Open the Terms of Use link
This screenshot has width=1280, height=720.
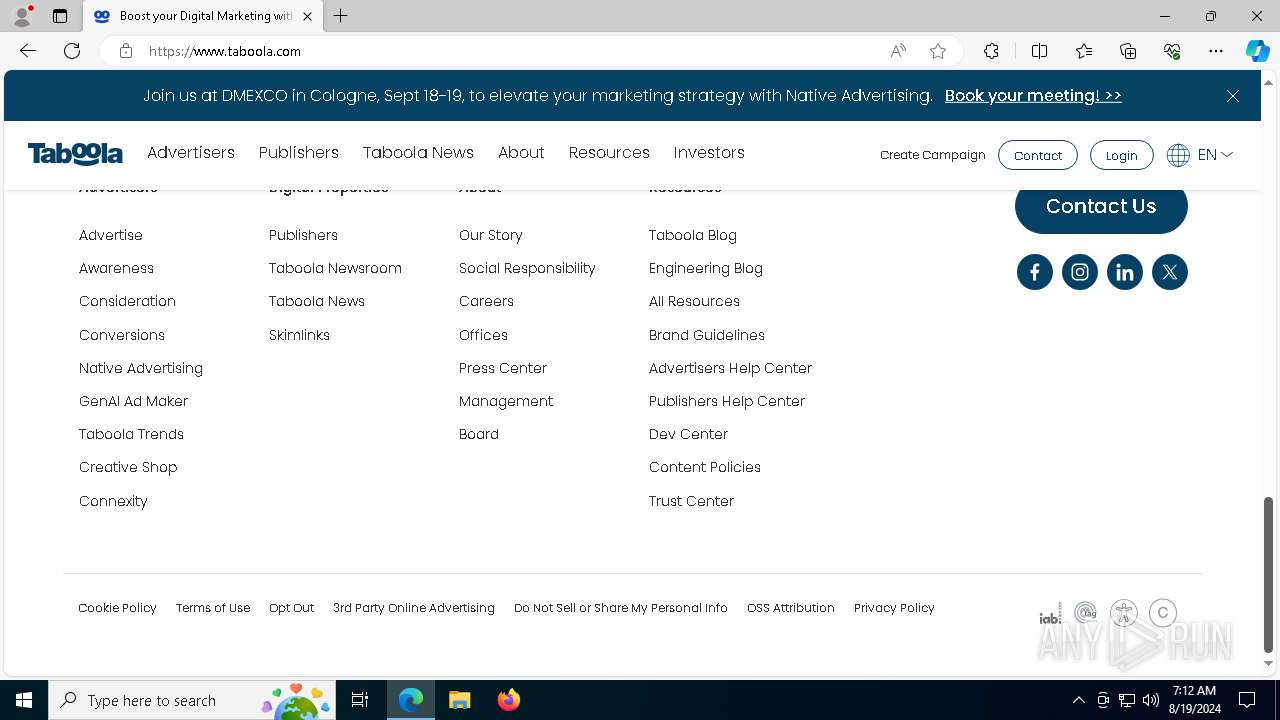(213, 608)
